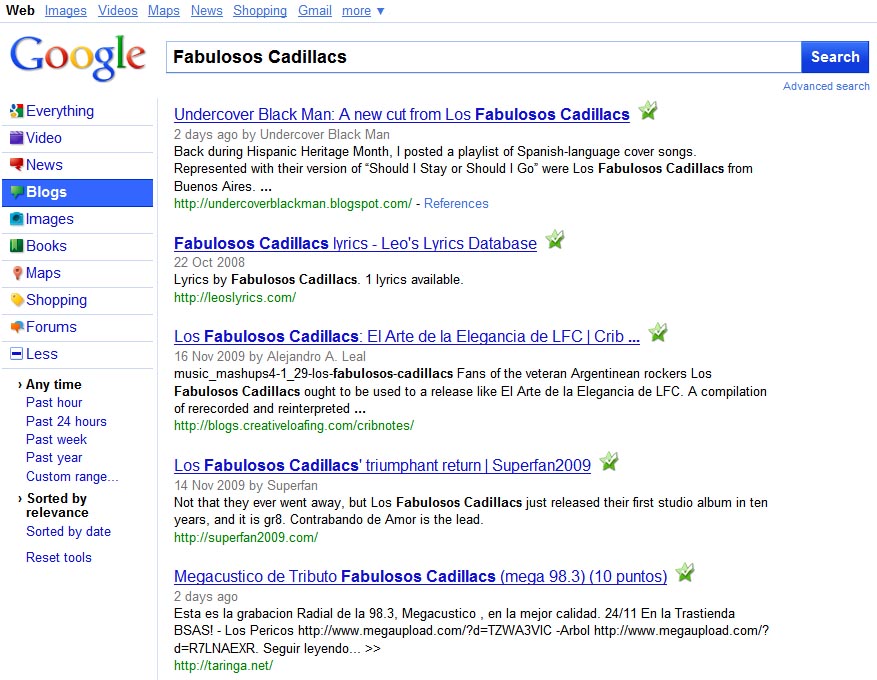
Task: Click the Books sidebar icon
Action: [16, 245]
